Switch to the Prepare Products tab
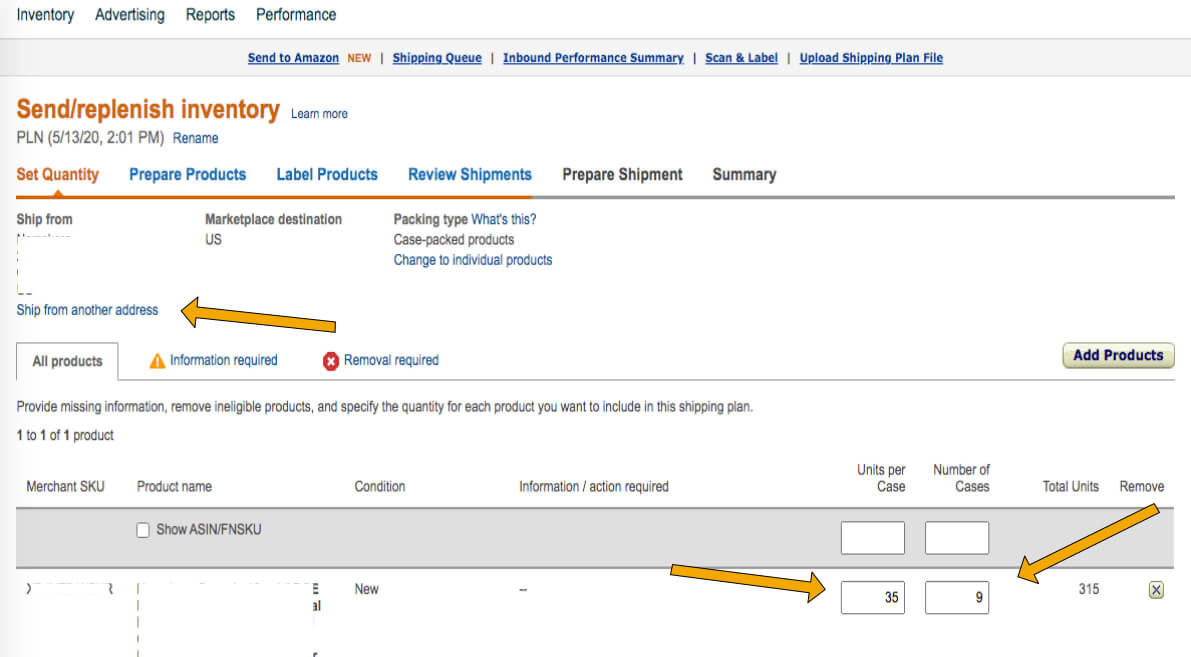Image resolution: width=1191 pixels, height=657 pixels. (x=187, y=174)
